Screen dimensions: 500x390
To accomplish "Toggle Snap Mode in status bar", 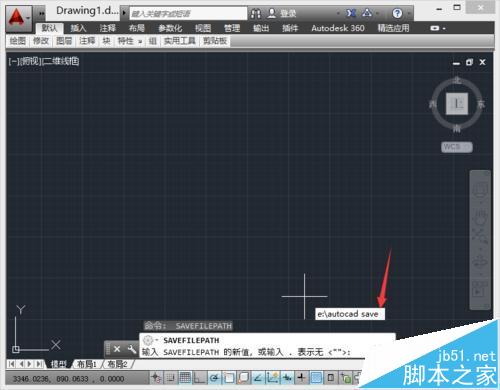I will [x=171, y=378].
